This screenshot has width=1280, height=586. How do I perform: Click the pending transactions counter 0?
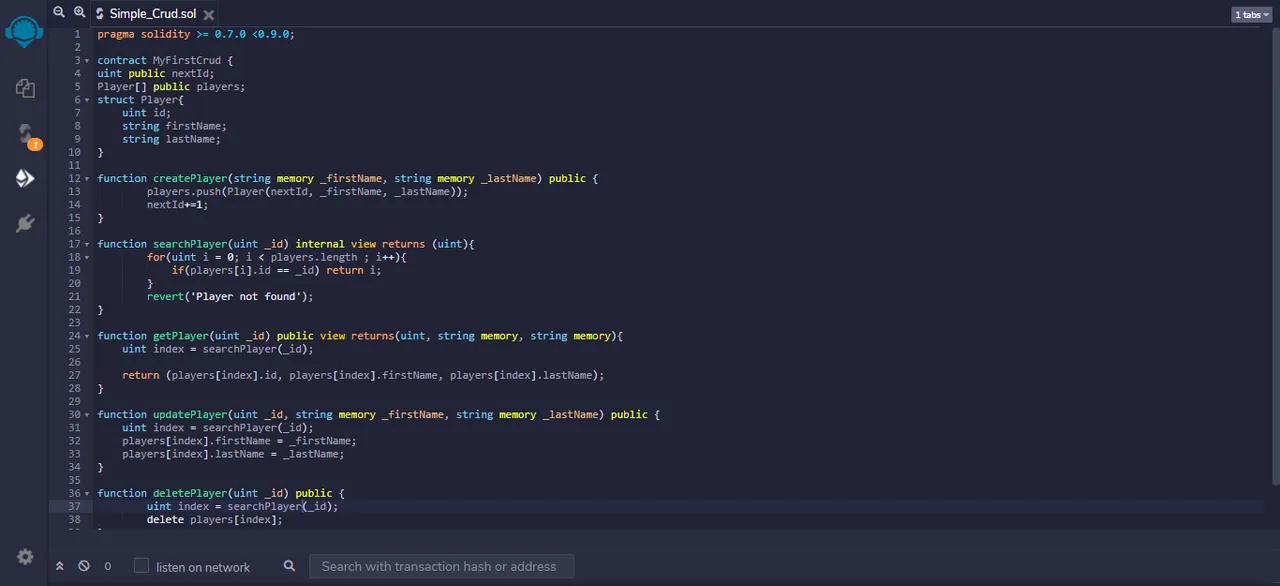108,566
